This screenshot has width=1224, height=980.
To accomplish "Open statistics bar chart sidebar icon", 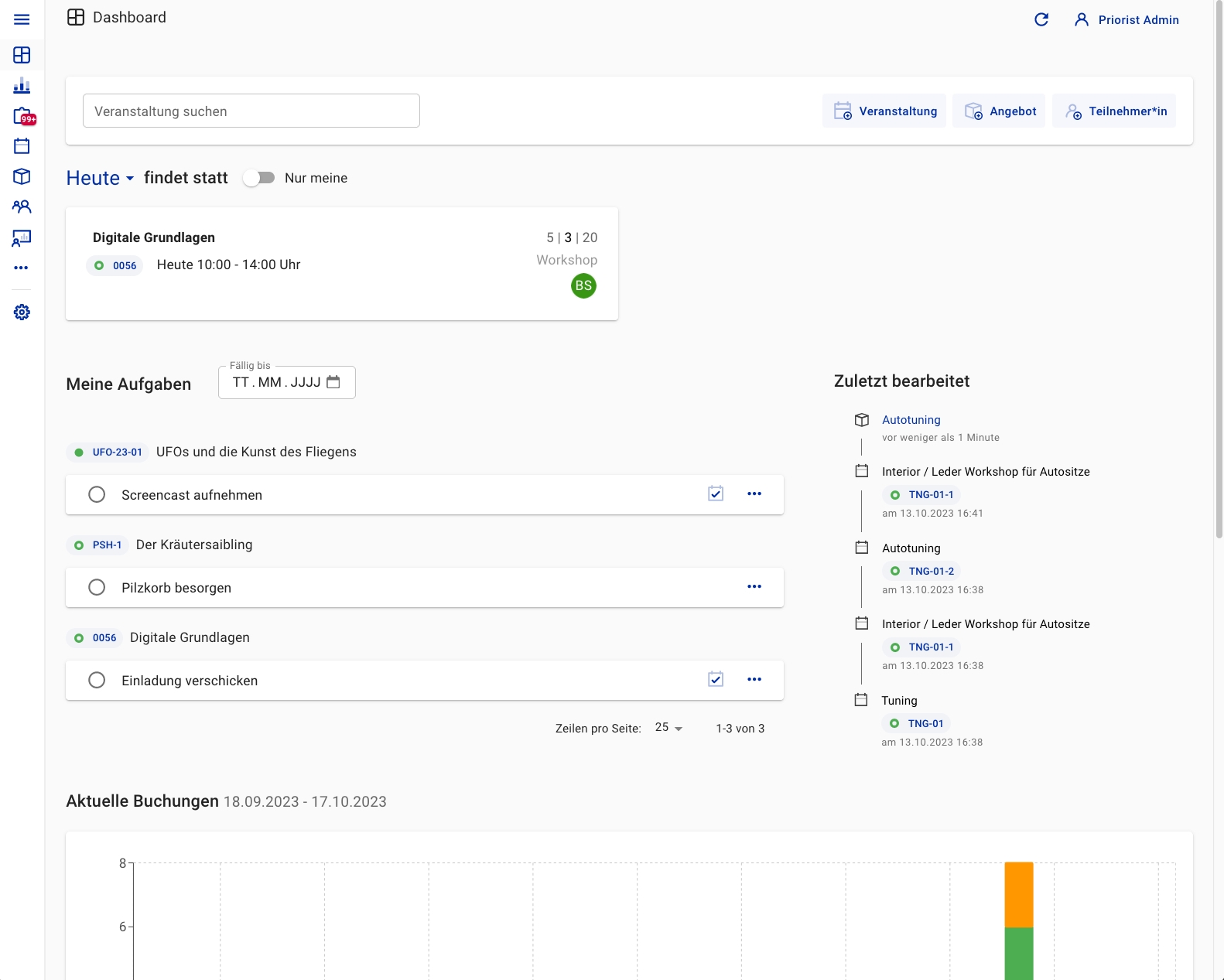I will (x=22, y=86).
